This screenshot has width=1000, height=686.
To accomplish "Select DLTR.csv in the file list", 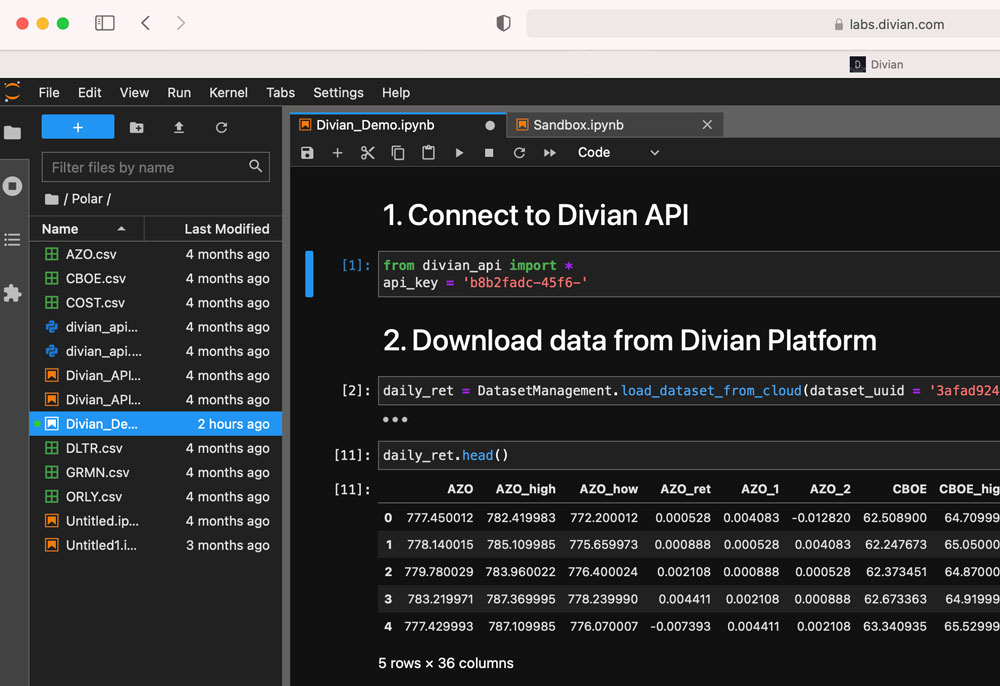I will click(156, 448).
